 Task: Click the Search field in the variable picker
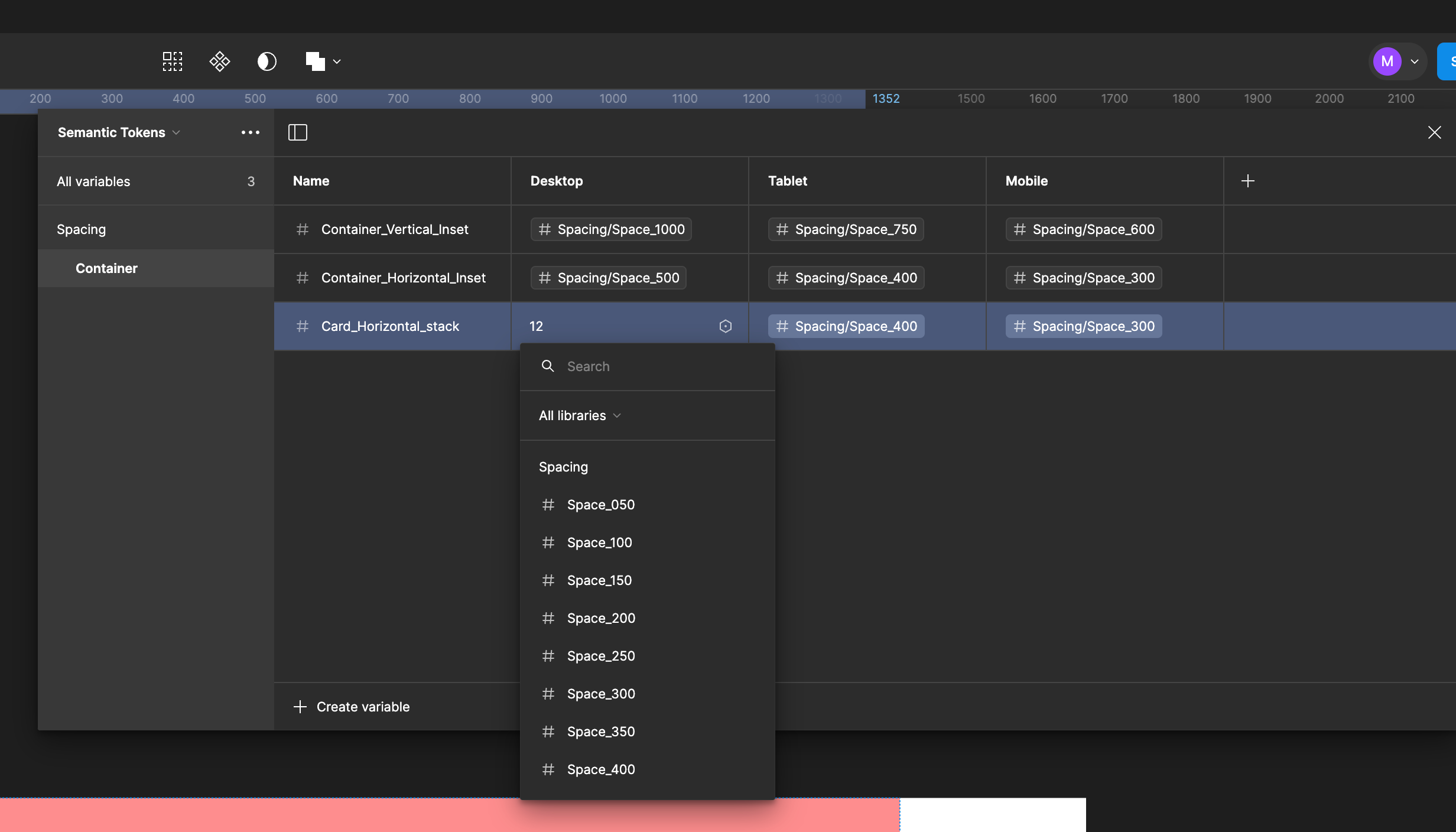pos(648,366)
